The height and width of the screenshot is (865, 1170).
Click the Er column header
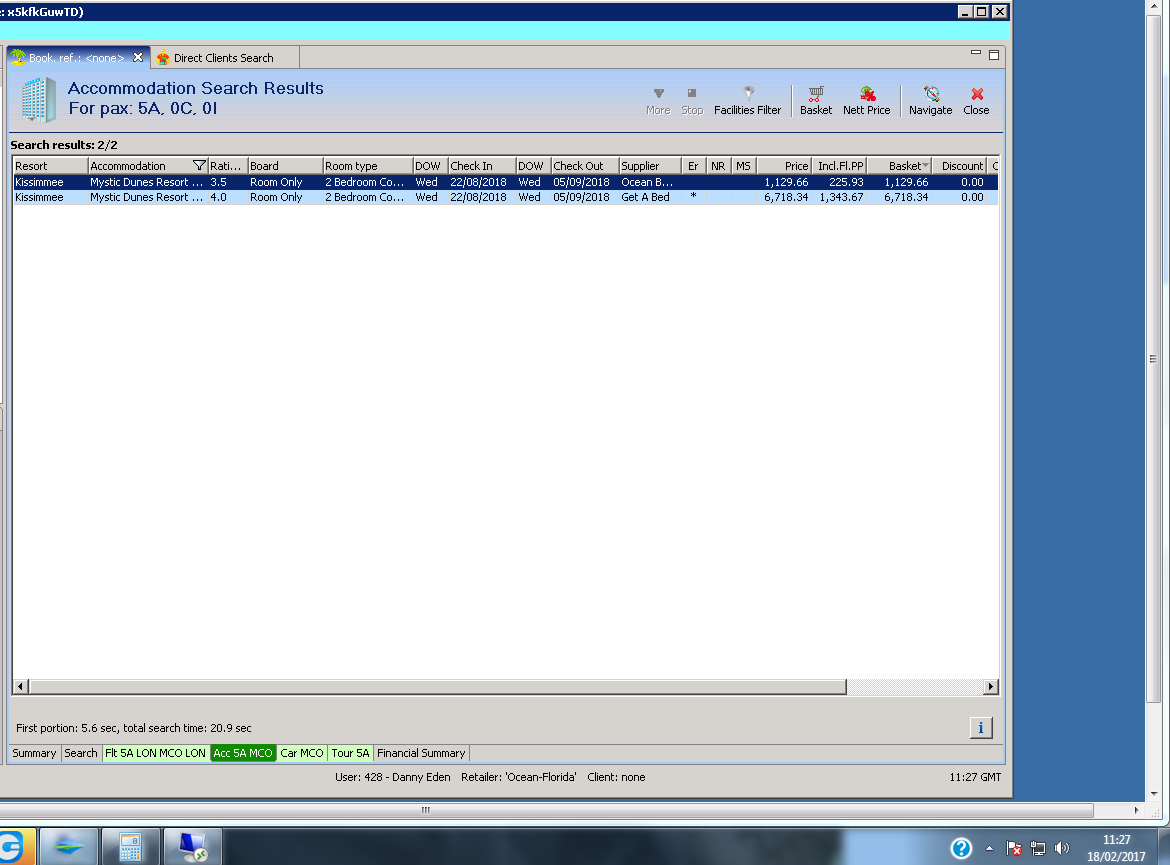pyautogui.click(x=693, y=166)
